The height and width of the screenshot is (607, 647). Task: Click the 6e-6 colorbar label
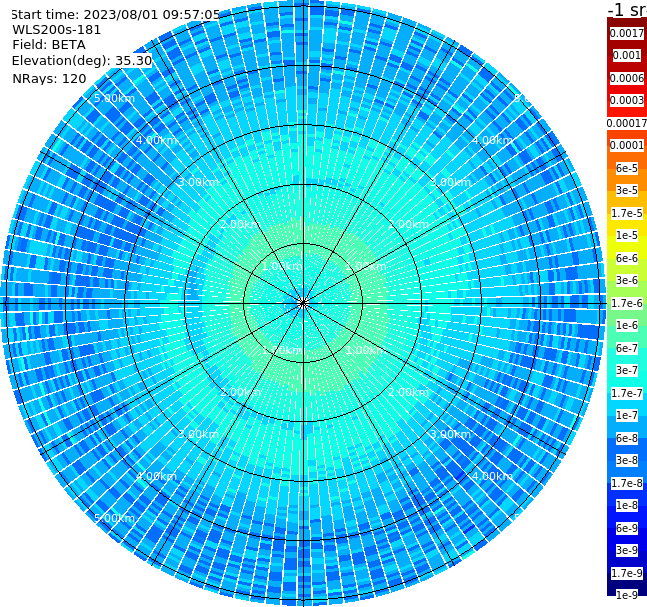click(x=627, y=258)
